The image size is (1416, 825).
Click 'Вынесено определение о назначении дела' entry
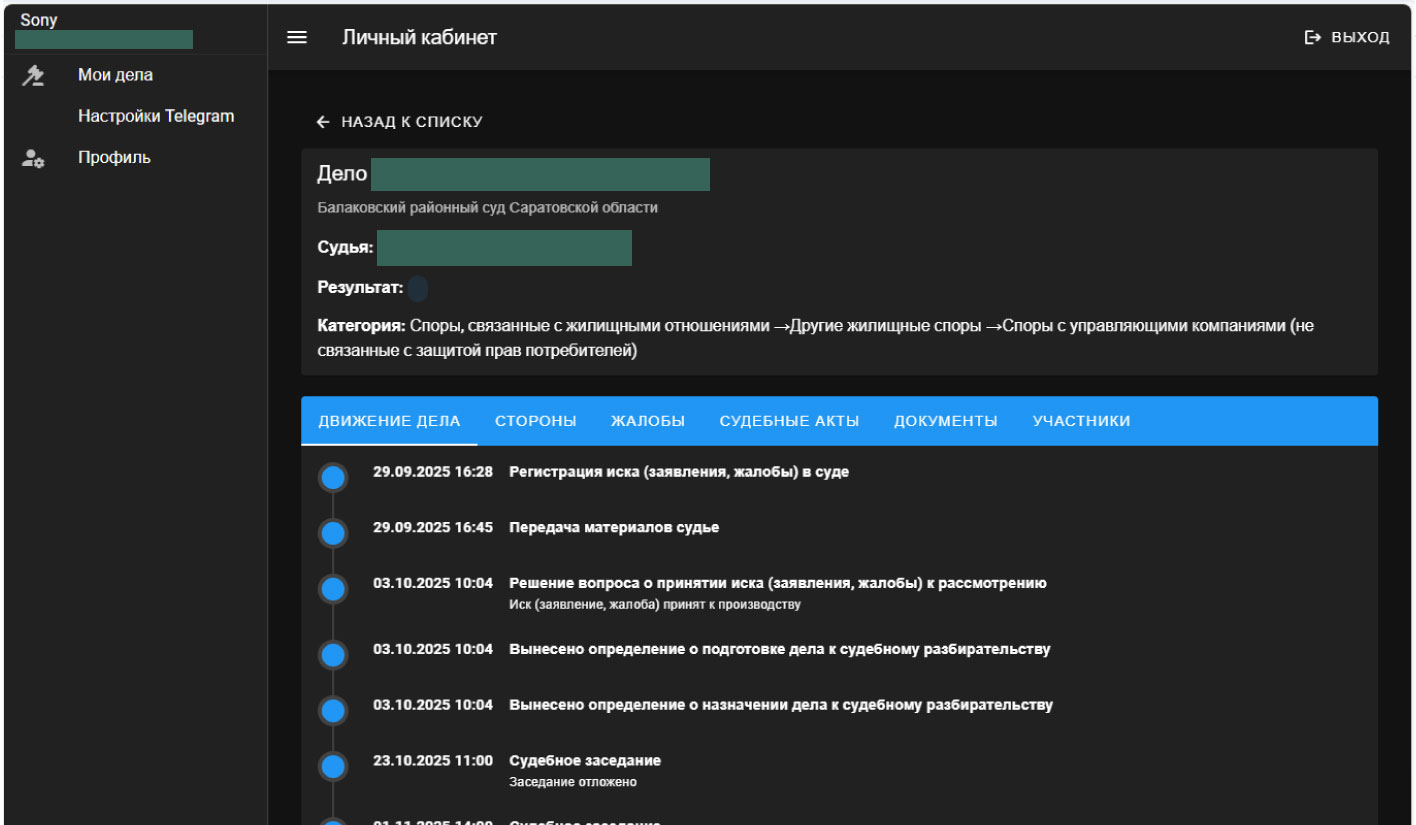(781, 705)
